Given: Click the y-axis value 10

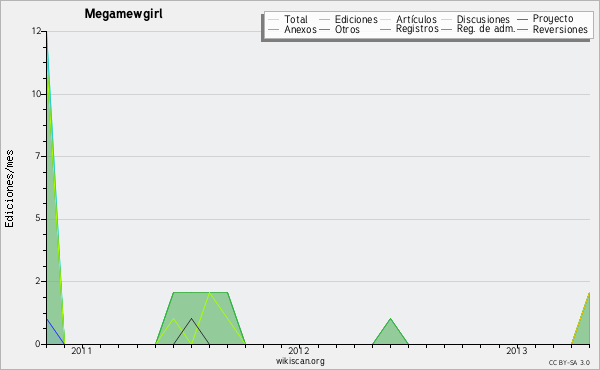Looking at the screenshot, I should pyautogui.click(x=36, y=94).
